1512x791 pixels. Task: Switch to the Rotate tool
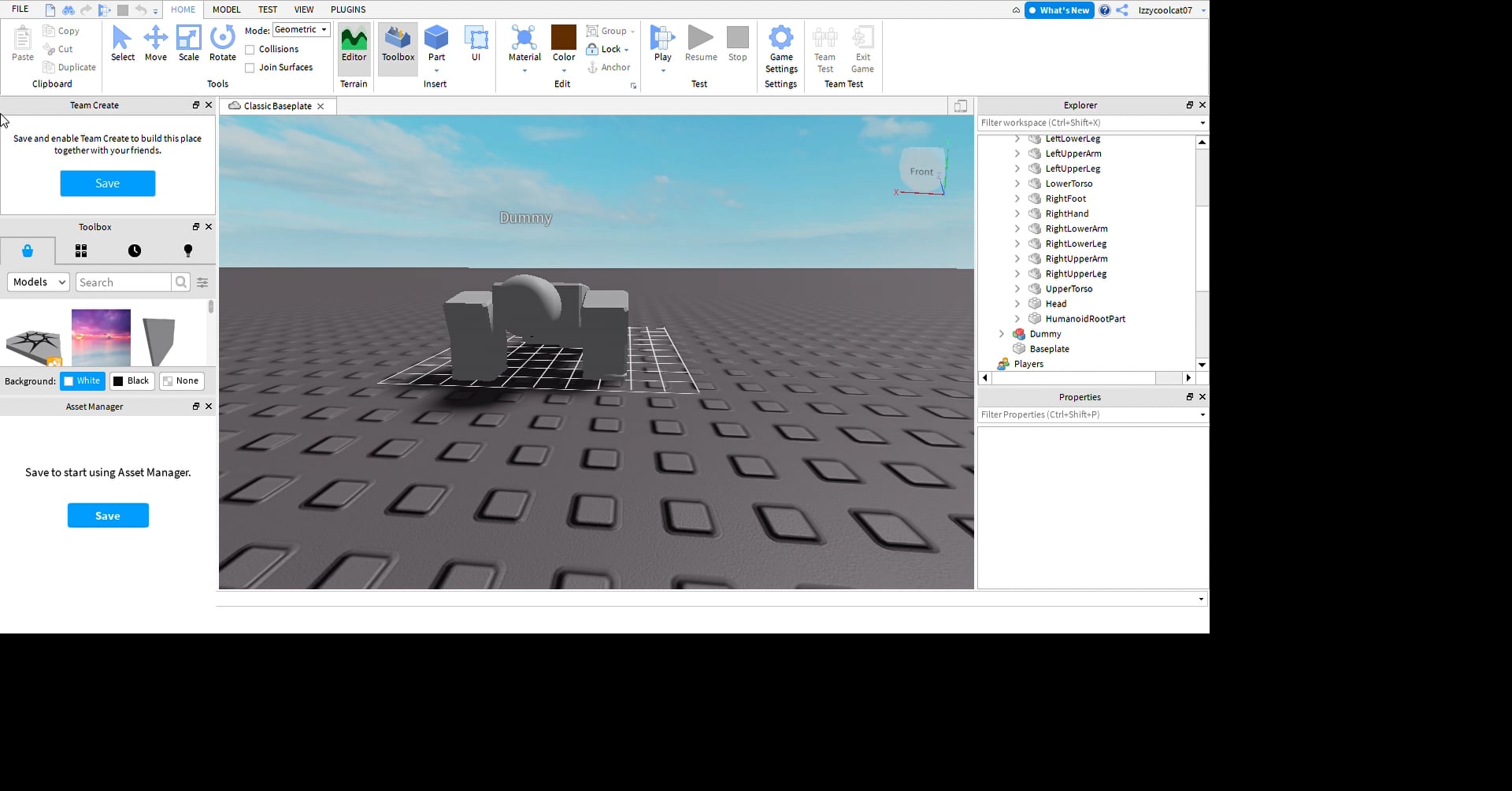(223, 43)
